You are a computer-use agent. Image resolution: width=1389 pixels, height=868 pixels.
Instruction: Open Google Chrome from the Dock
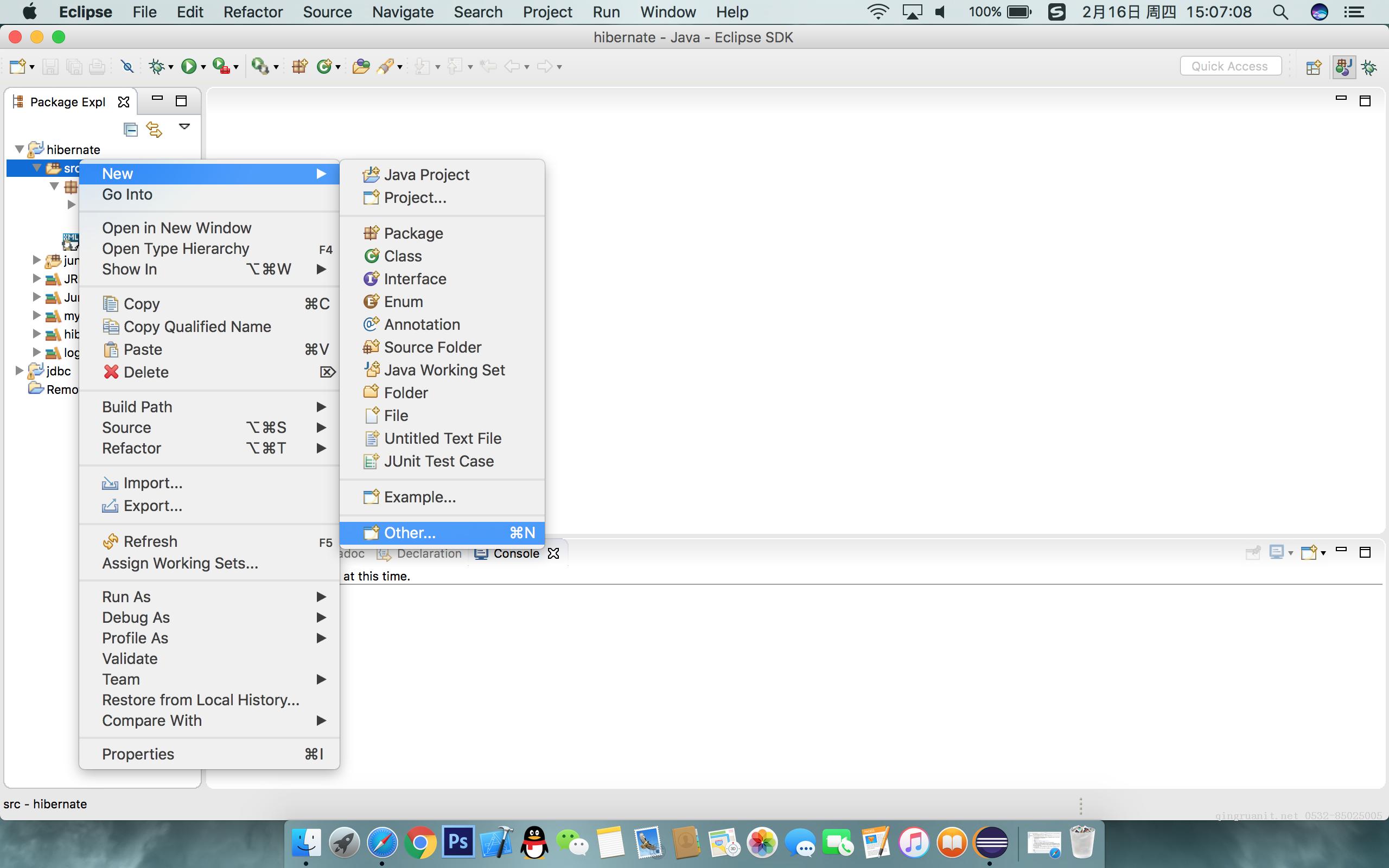point(420,843)
